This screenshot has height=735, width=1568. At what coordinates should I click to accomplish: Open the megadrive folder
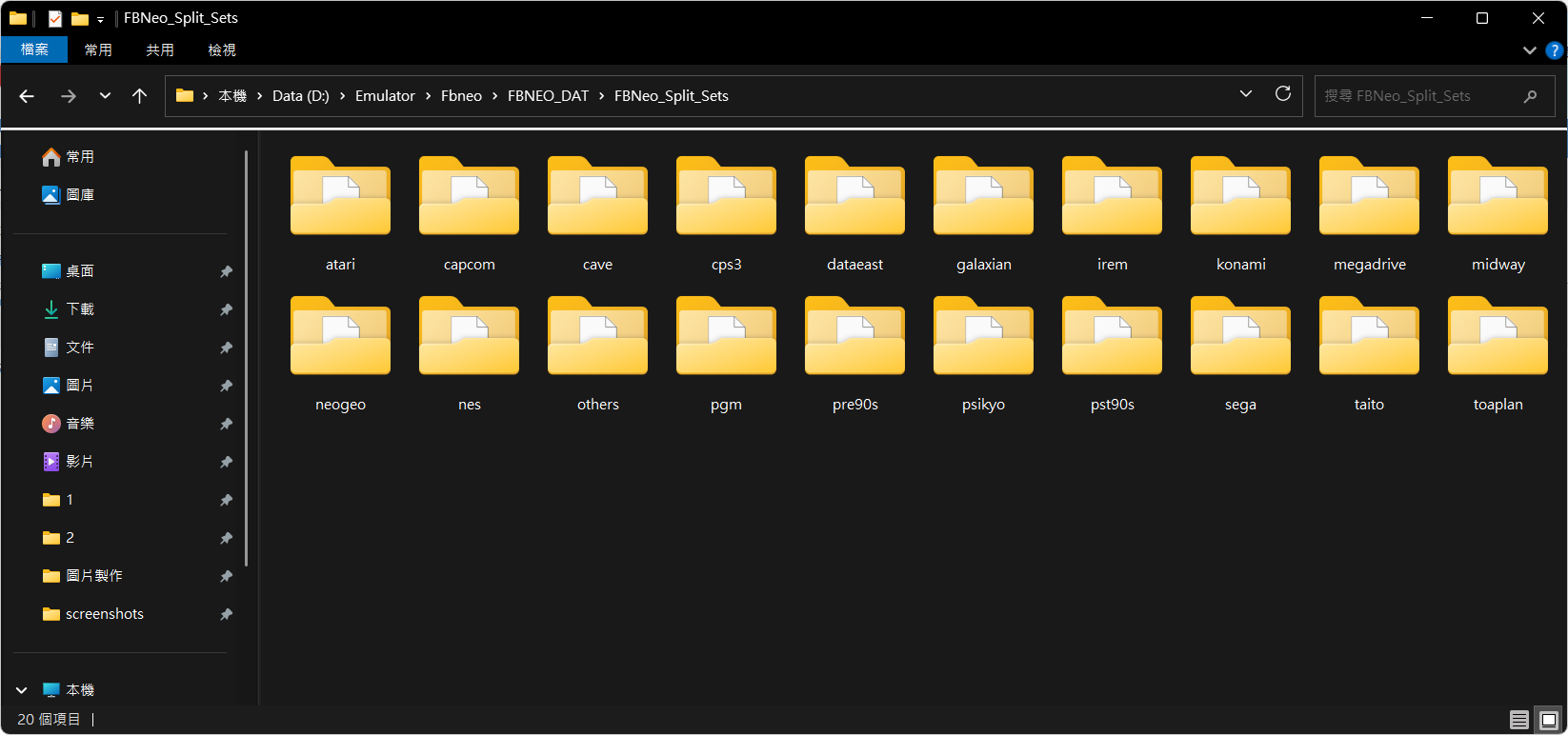(x=1369, y=197)
